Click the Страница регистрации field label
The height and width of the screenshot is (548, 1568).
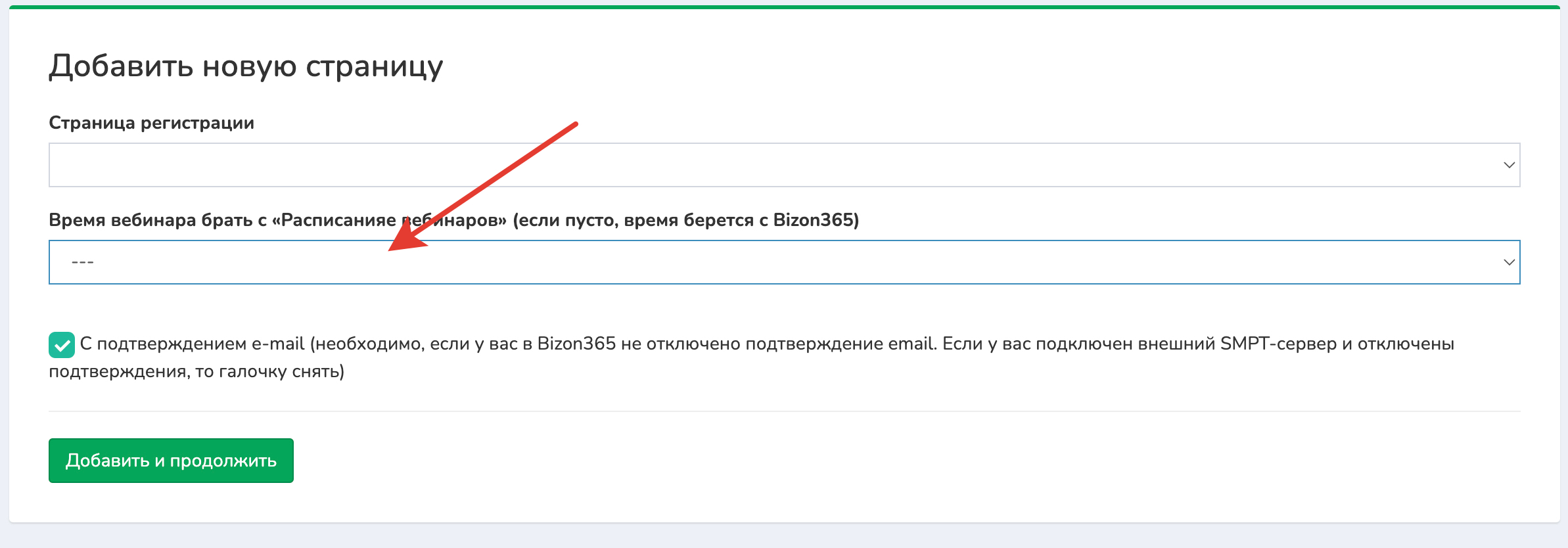click(151, 123)
